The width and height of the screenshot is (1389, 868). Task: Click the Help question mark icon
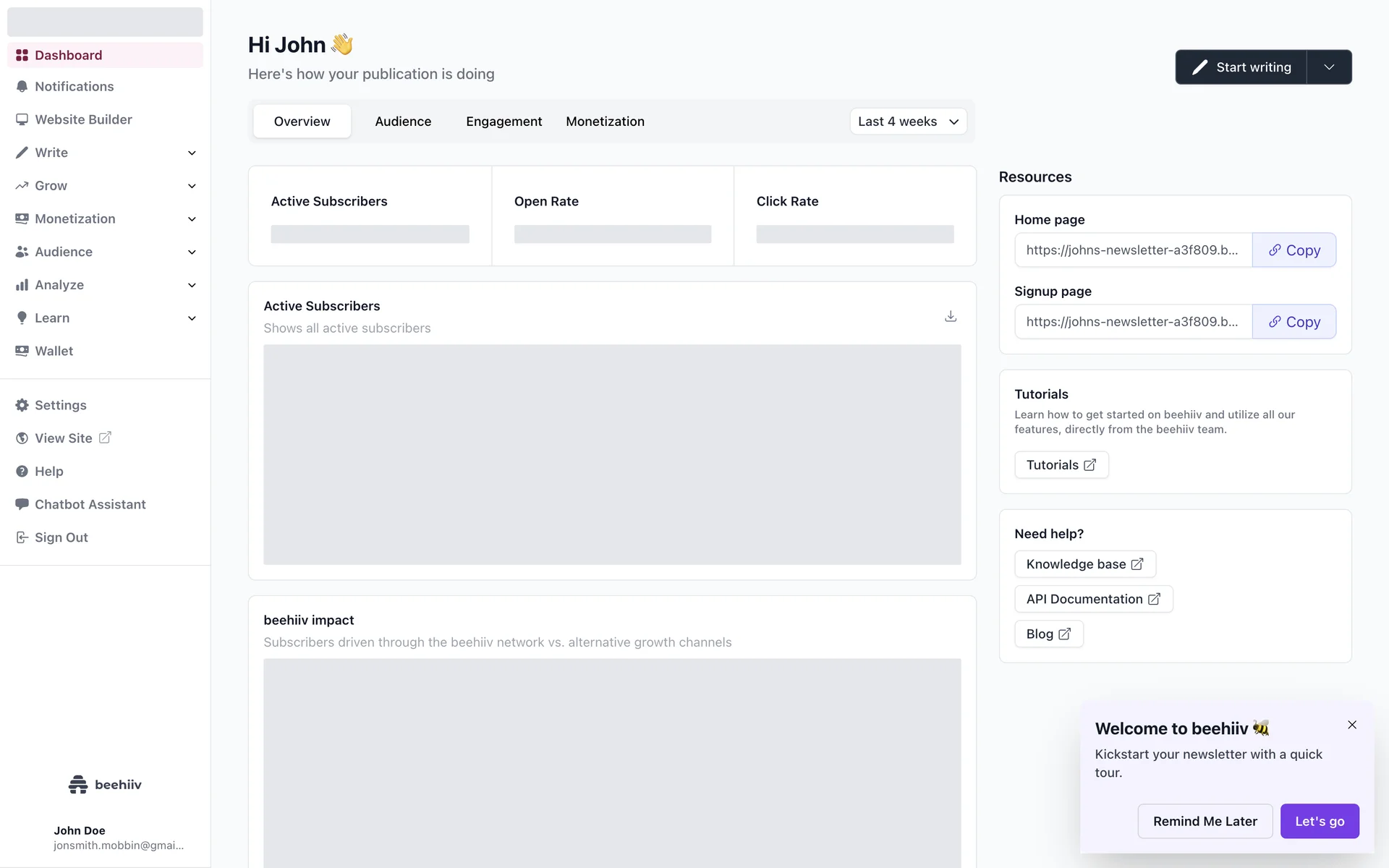click(x=22, y=472)
